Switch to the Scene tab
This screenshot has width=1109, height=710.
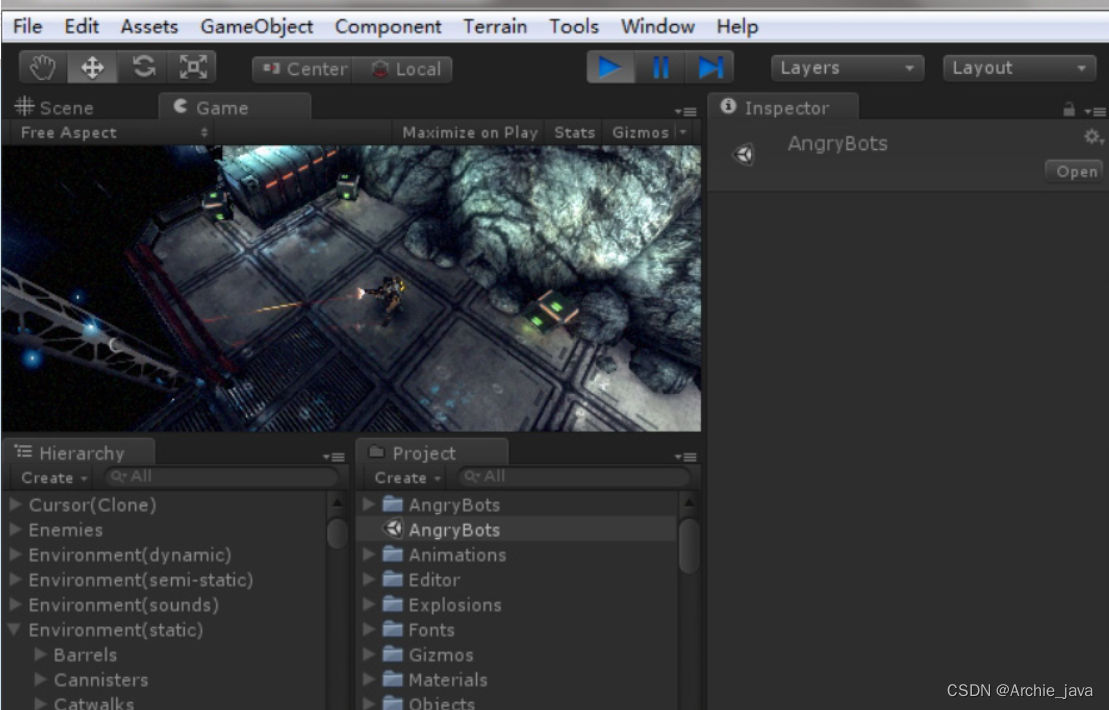coord(55,107)
